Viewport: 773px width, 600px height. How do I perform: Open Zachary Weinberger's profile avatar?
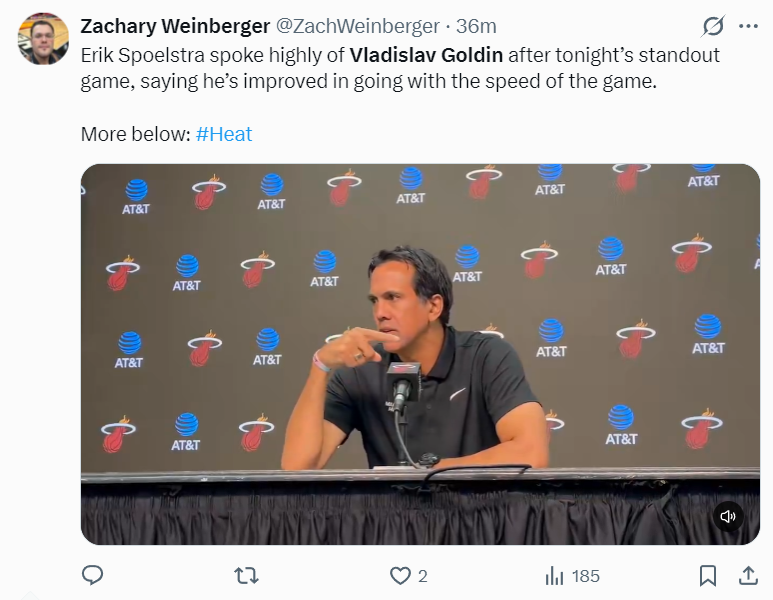click(x=43, y=39)
